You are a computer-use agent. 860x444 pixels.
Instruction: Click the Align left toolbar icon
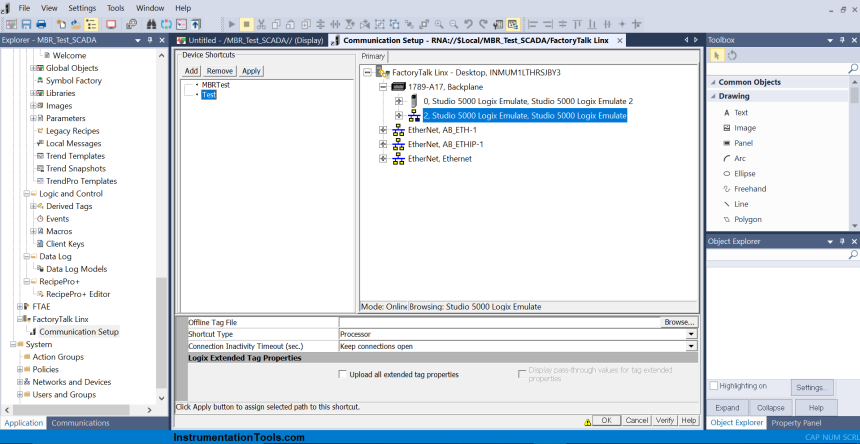[x=533, y=24]
